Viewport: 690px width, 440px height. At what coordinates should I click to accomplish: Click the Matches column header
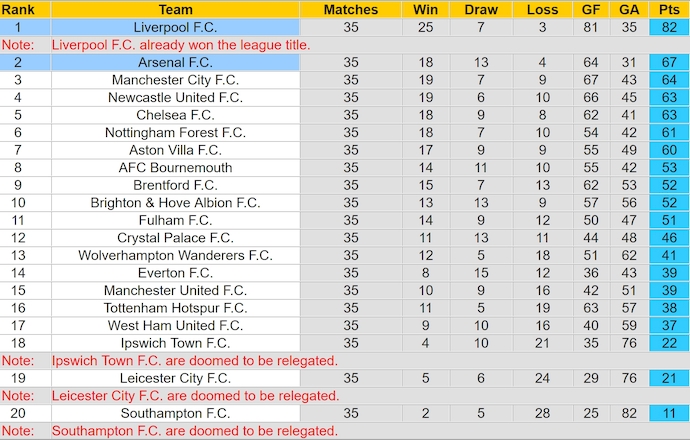(x=351, y=9)
